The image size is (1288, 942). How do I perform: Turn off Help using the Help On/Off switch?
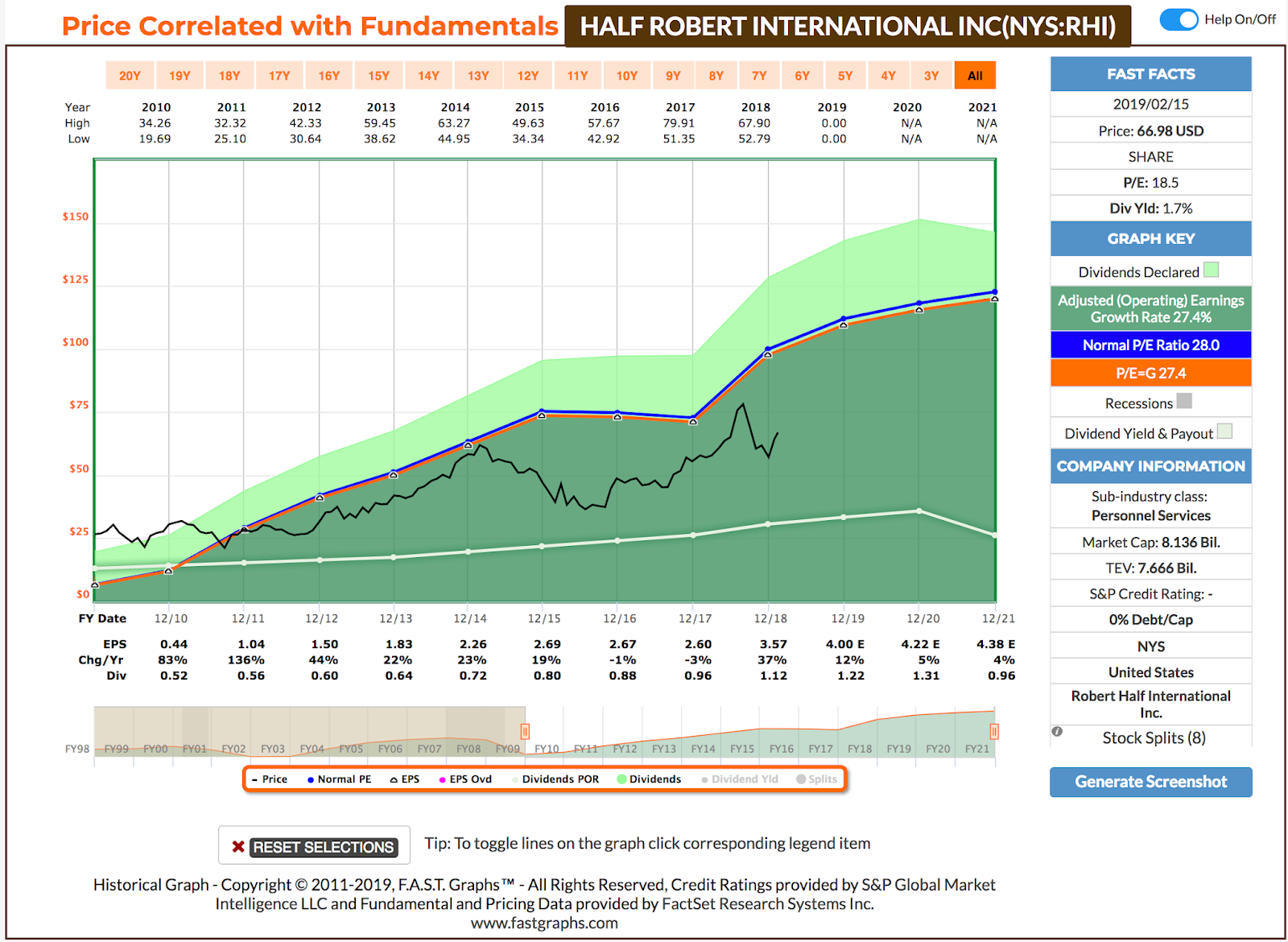click(x=1179, y=19)
